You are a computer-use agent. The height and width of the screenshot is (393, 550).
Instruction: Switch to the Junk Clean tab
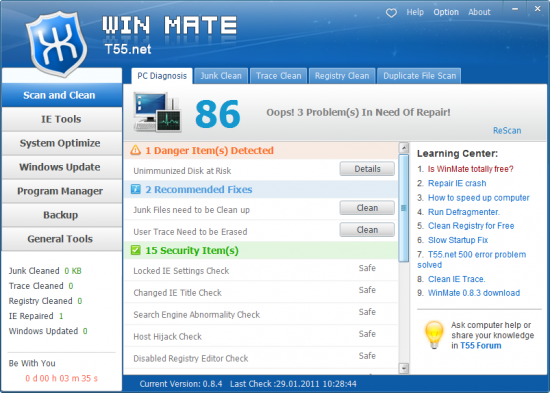[221, 76]
